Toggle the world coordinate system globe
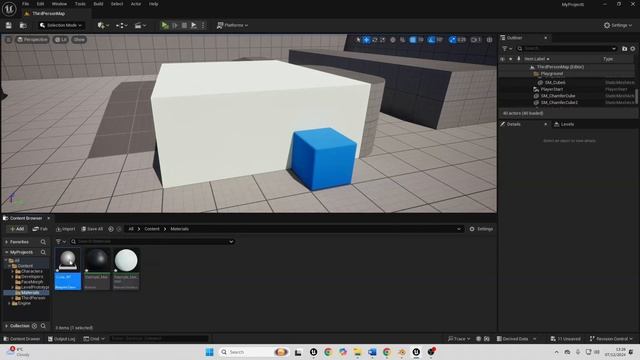 point(393,40)
